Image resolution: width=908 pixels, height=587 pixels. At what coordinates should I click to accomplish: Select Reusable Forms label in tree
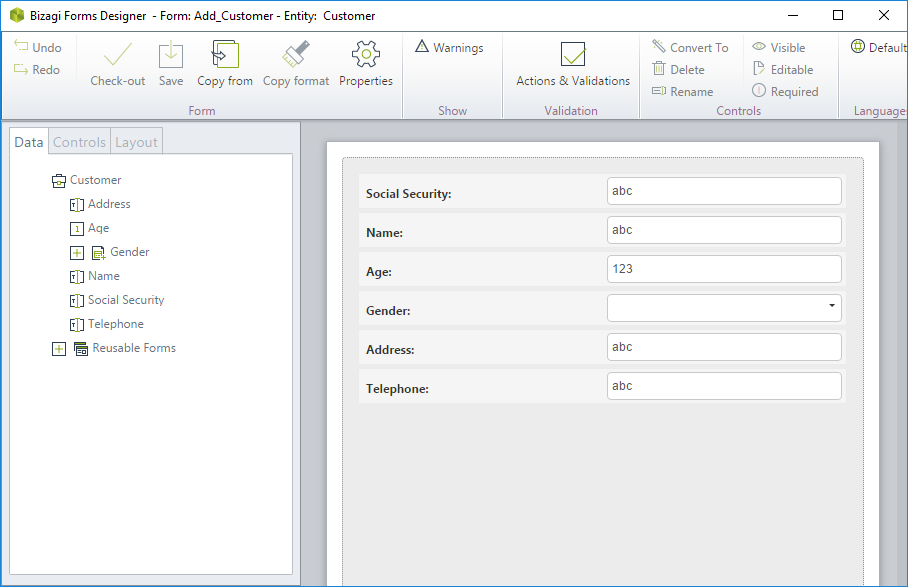coord(134,348)
